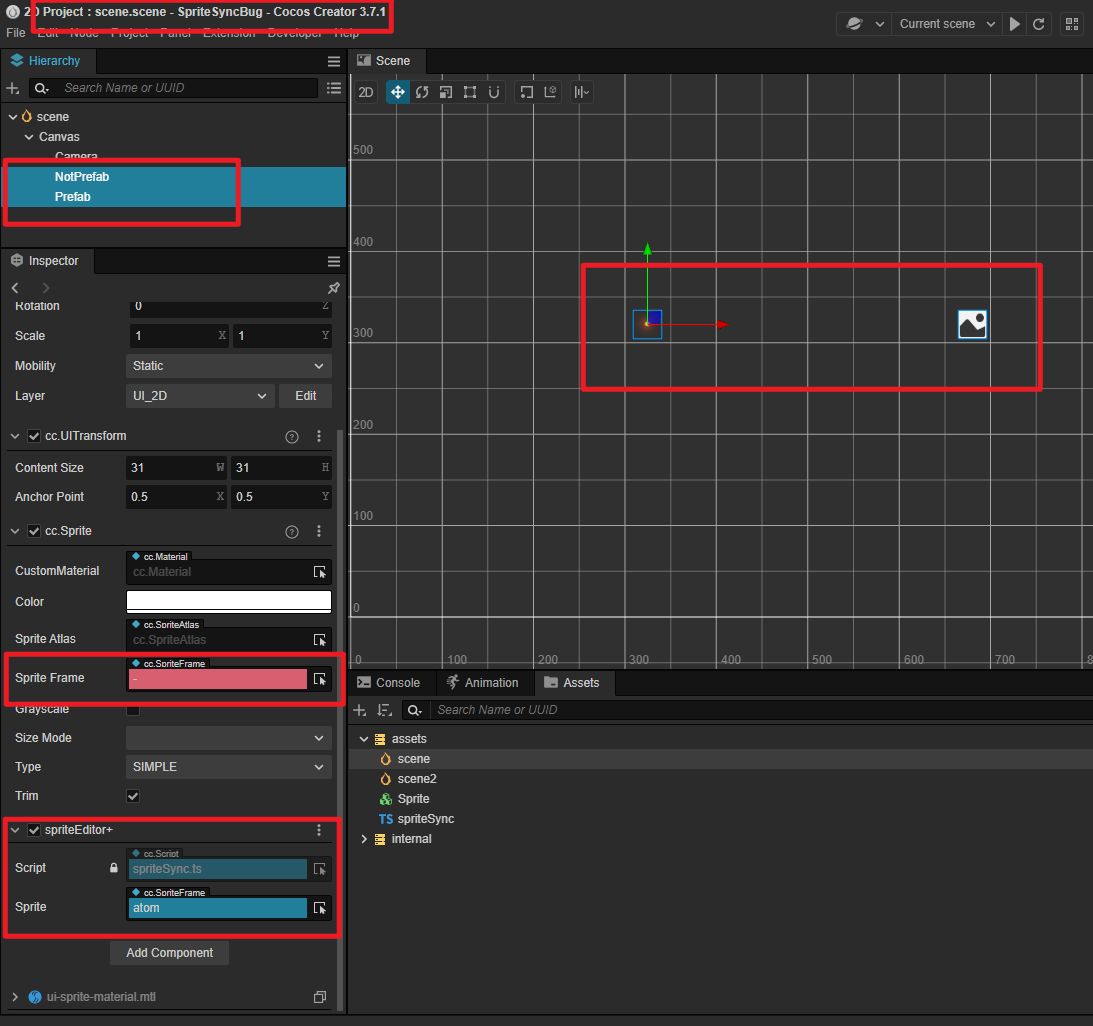
Task: Switch scene view using the 2D button
Action: tap(367, 92)
